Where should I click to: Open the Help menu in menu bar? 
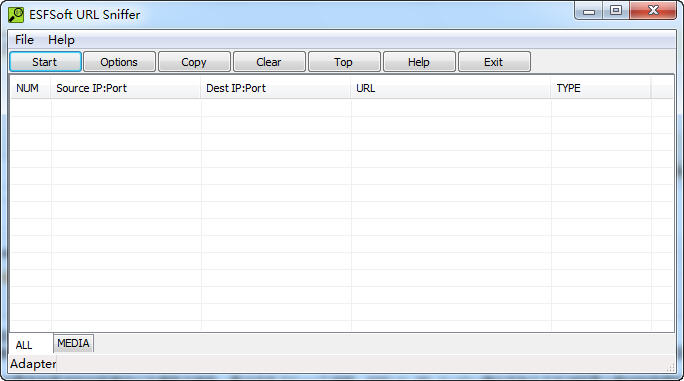[x=61, y=40]
